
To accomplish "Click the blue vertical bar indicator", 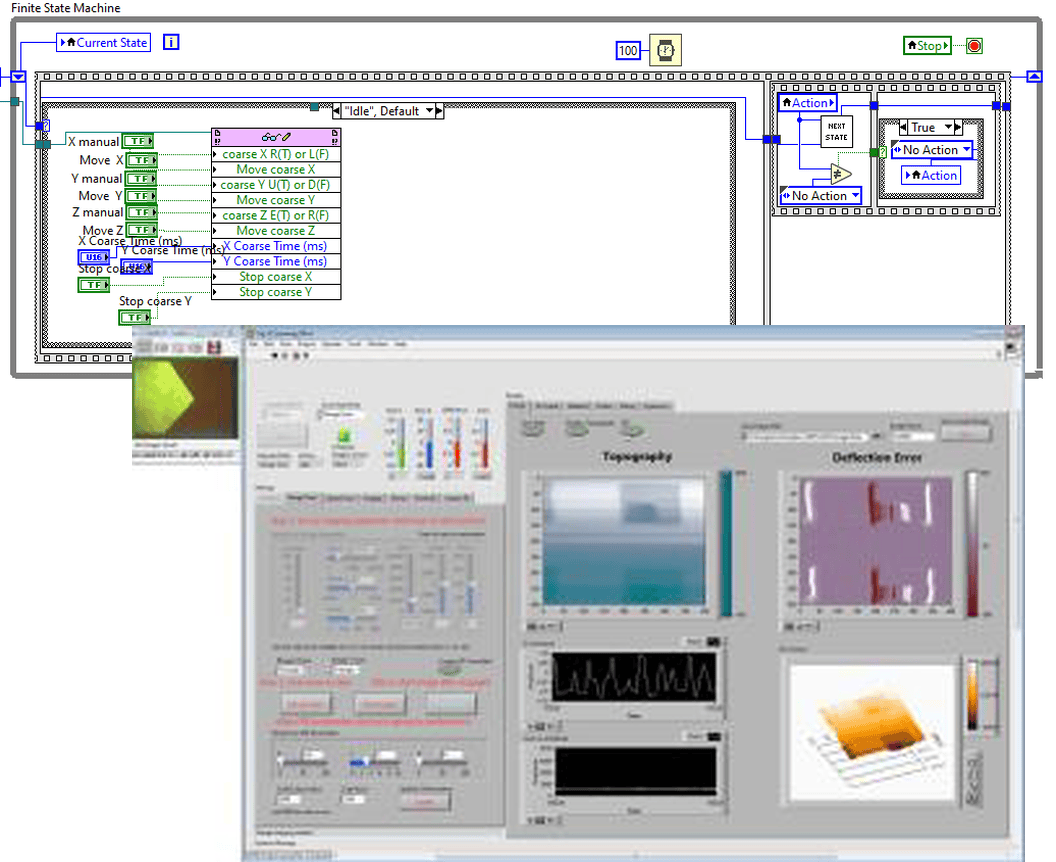I will tap(429, 443).
